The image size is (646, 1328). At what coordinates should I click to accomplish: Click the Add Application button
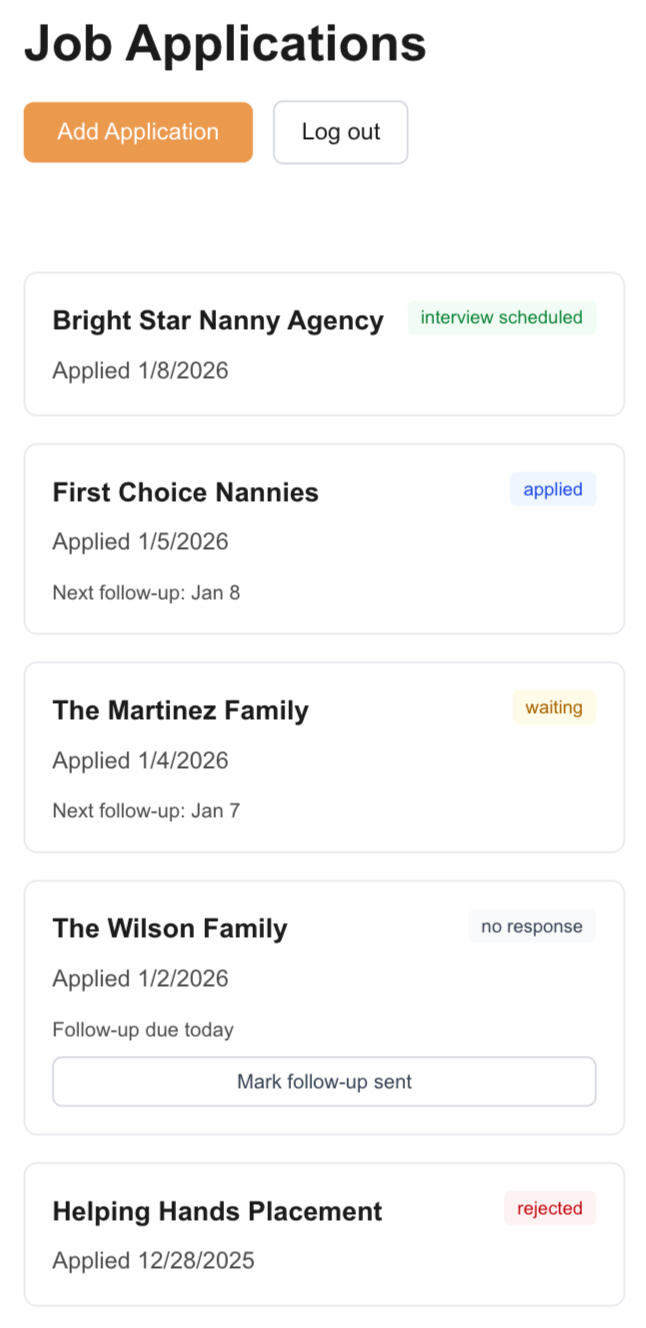click(x=138, y=132)
